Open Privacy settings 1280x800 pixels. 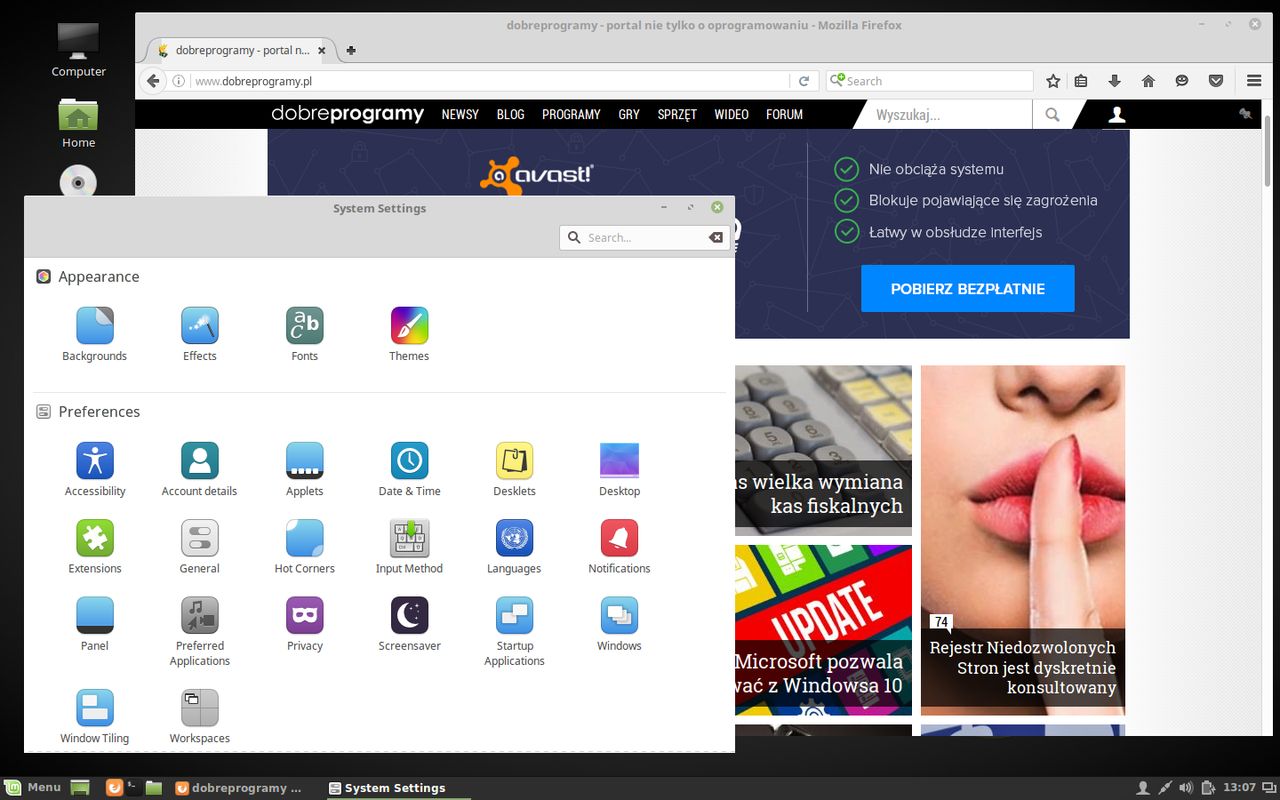click(305, 624)
